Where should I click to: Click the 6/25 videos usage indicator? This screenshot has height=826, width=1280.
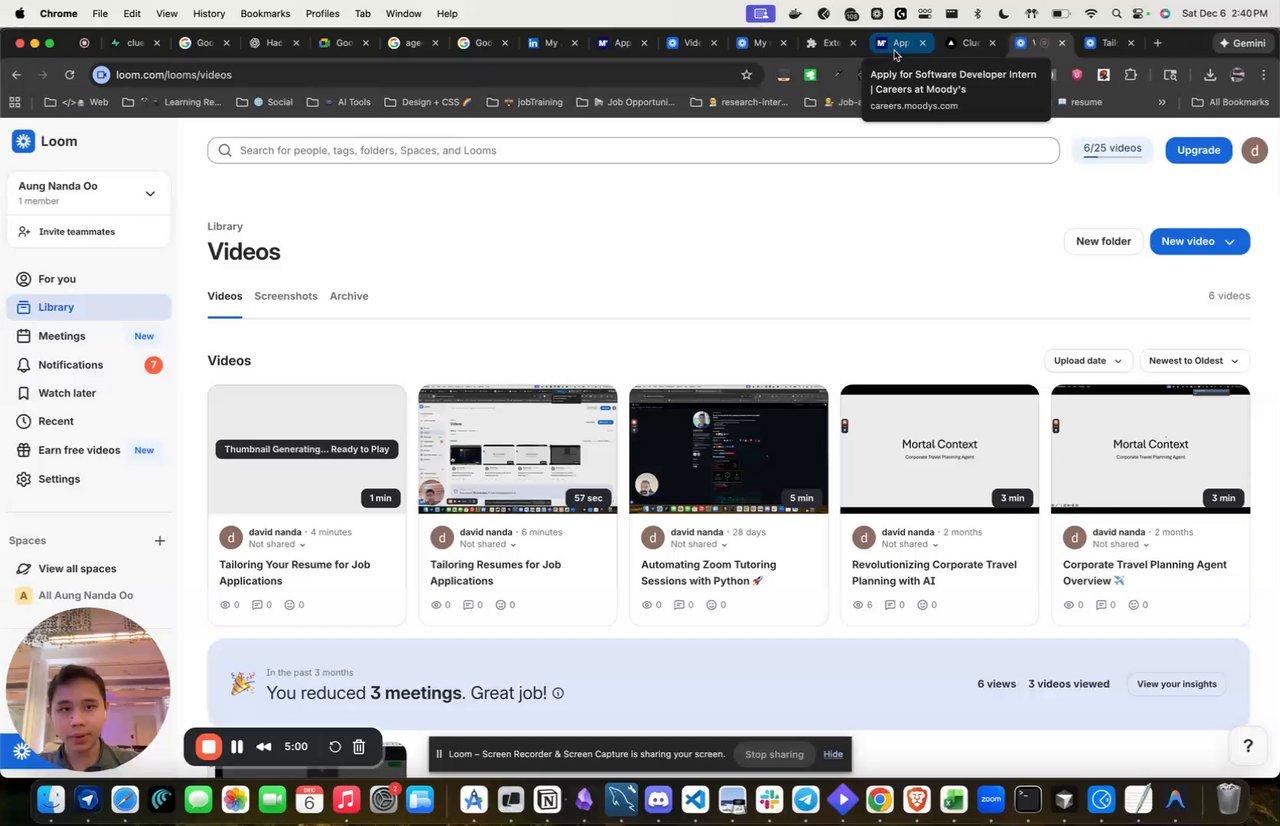tap(1112, 150)
